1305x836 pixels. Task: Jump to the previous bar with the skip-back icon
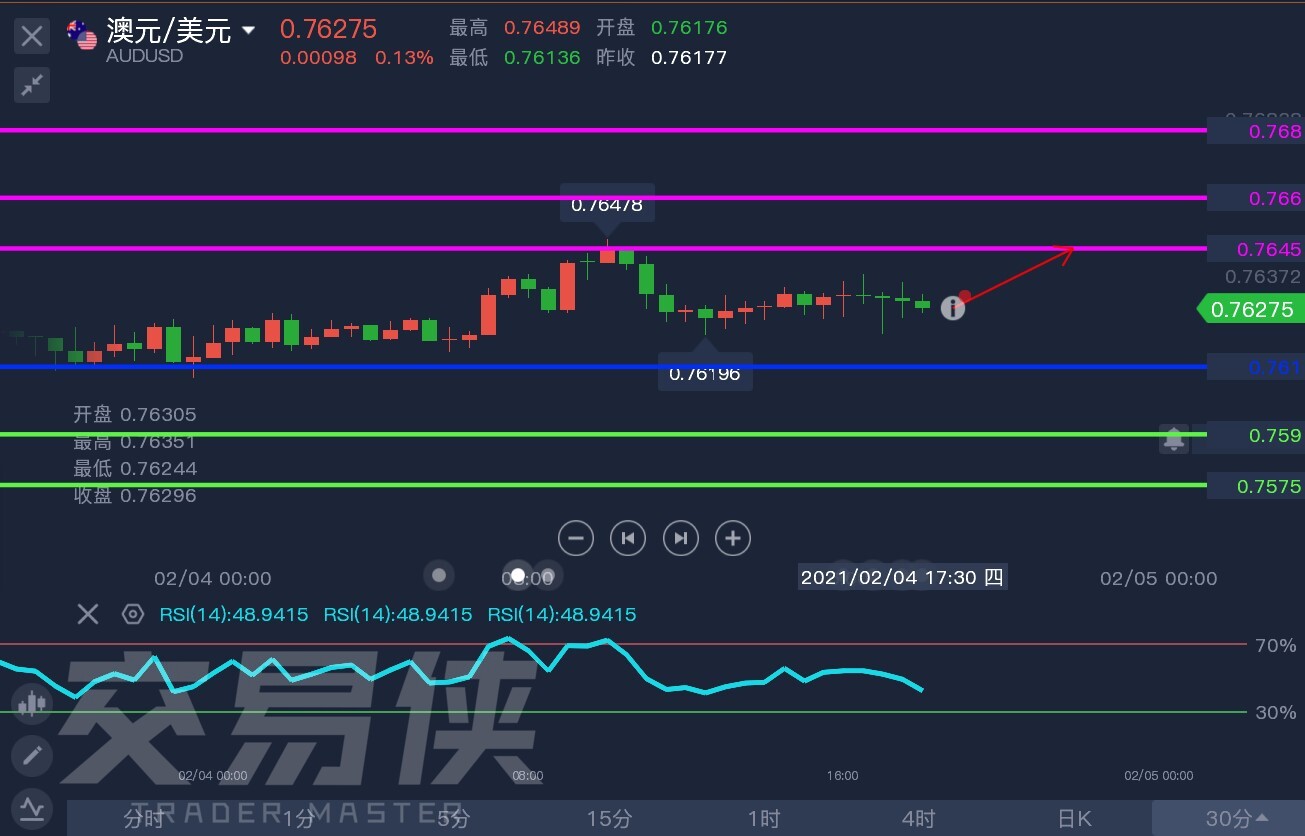tap(628, 538)
